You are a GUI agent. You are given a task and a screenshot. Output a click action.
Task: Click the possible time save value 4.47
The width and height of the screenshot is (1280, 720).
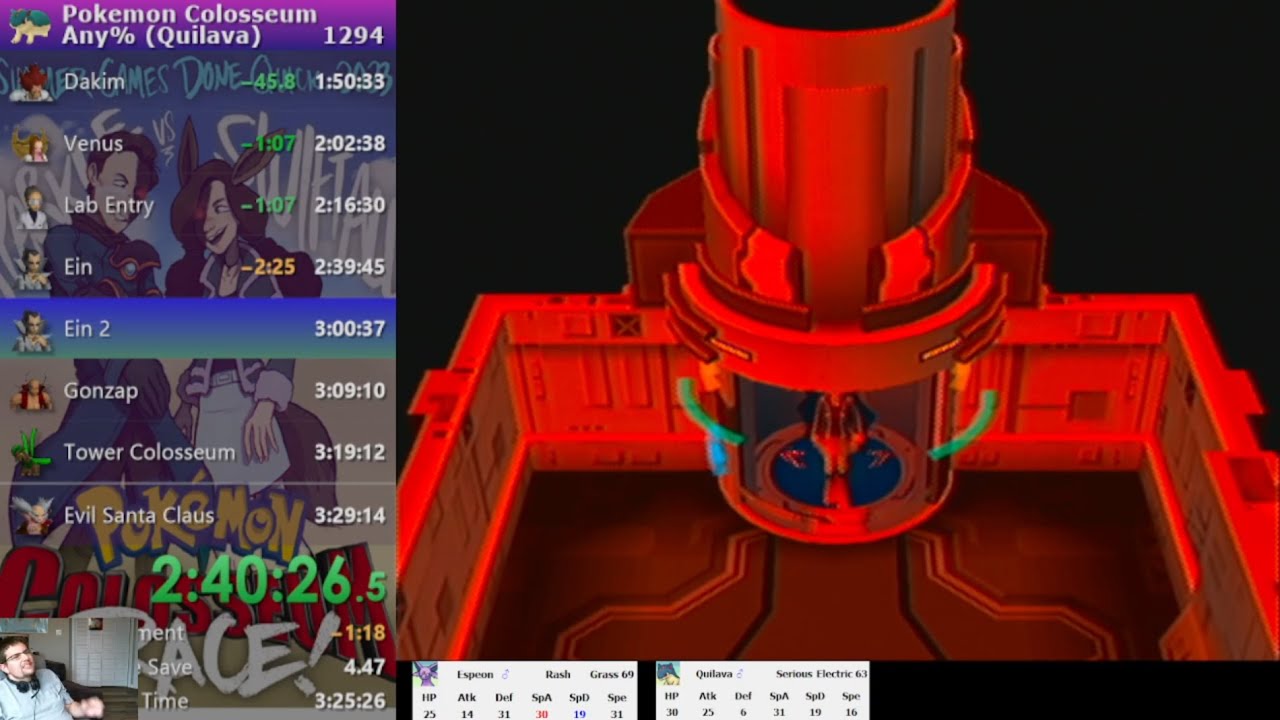364,667
